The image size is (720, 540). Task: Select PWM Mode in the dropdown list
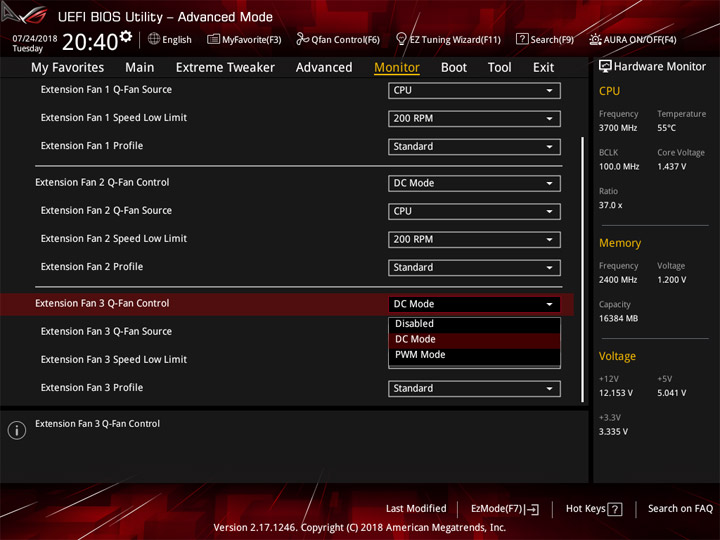pos(474,355)
